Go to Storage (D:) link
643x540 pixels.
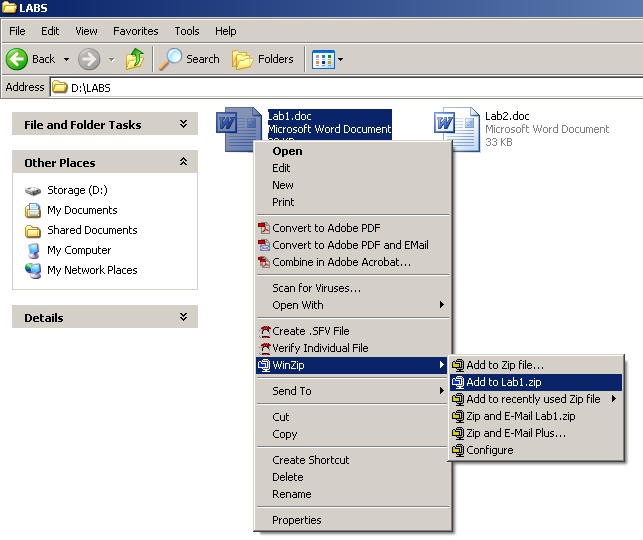click(x=77, y=191)
